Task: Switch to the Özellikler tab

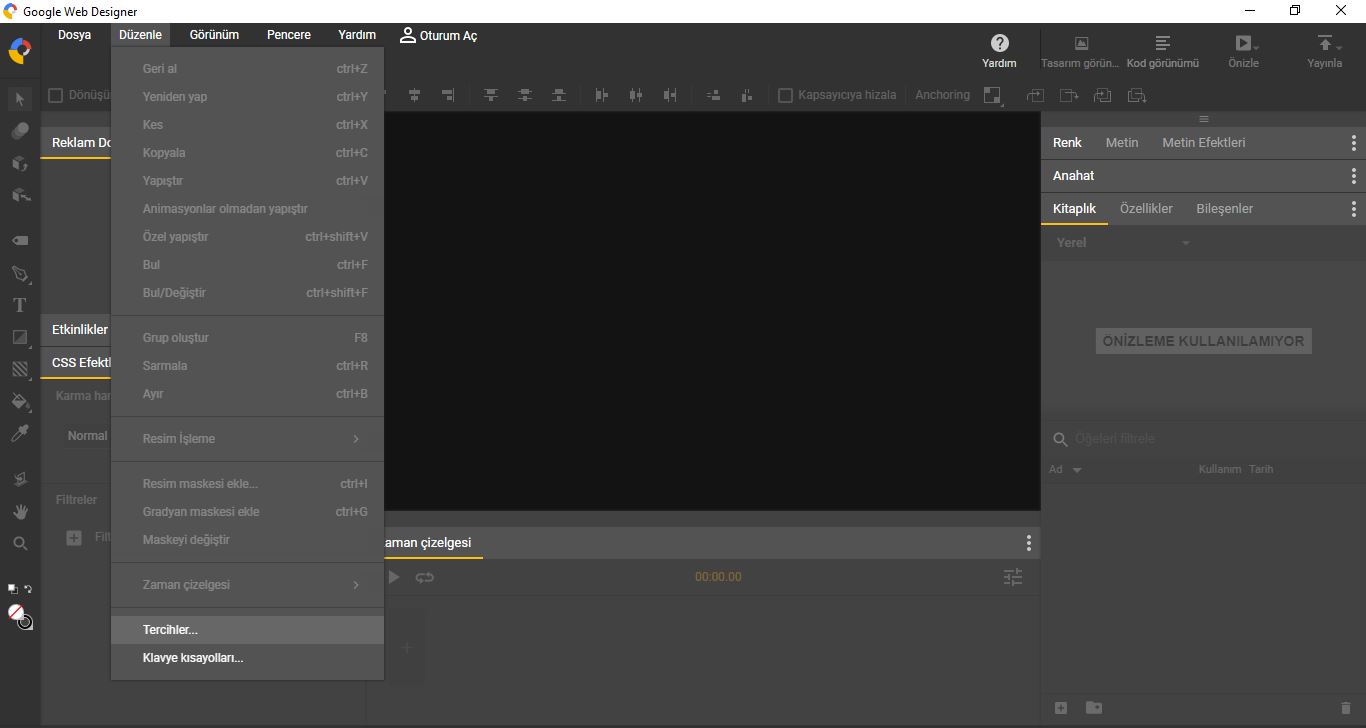Action: click(x=1146, y=209)
